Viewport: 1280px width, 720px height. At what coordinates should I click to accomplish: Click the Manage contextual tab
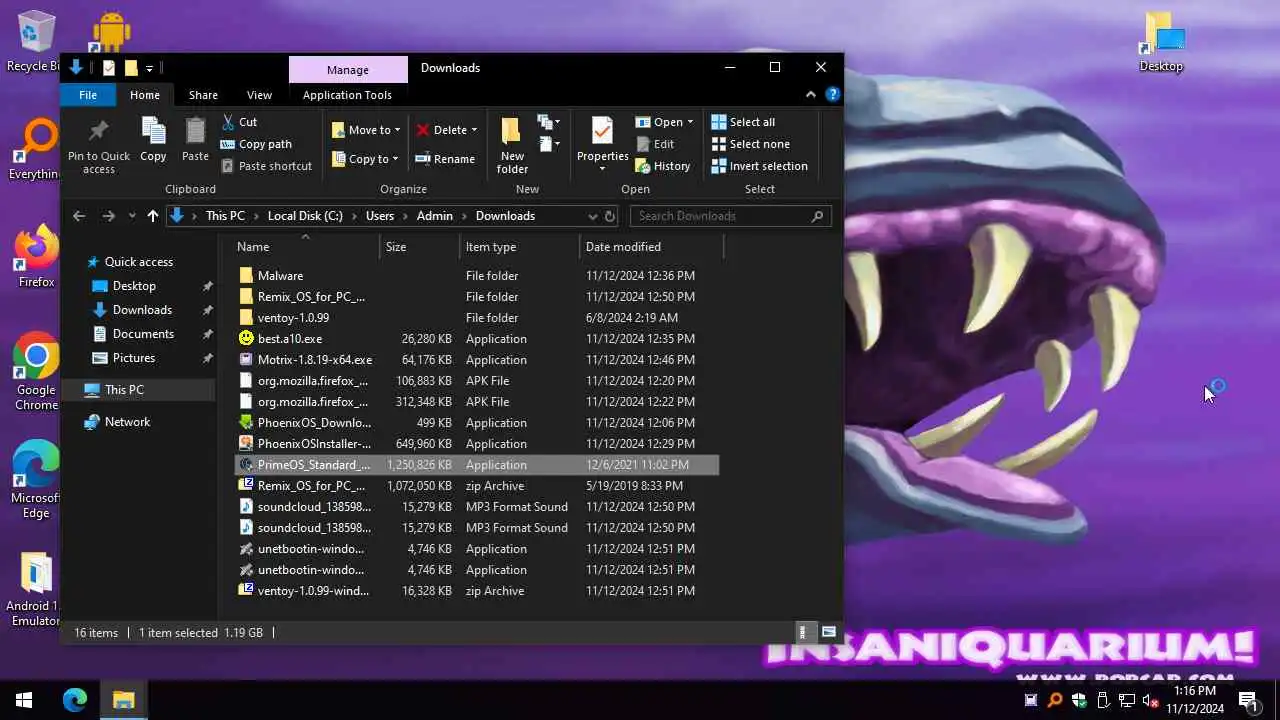click(348, 69)
